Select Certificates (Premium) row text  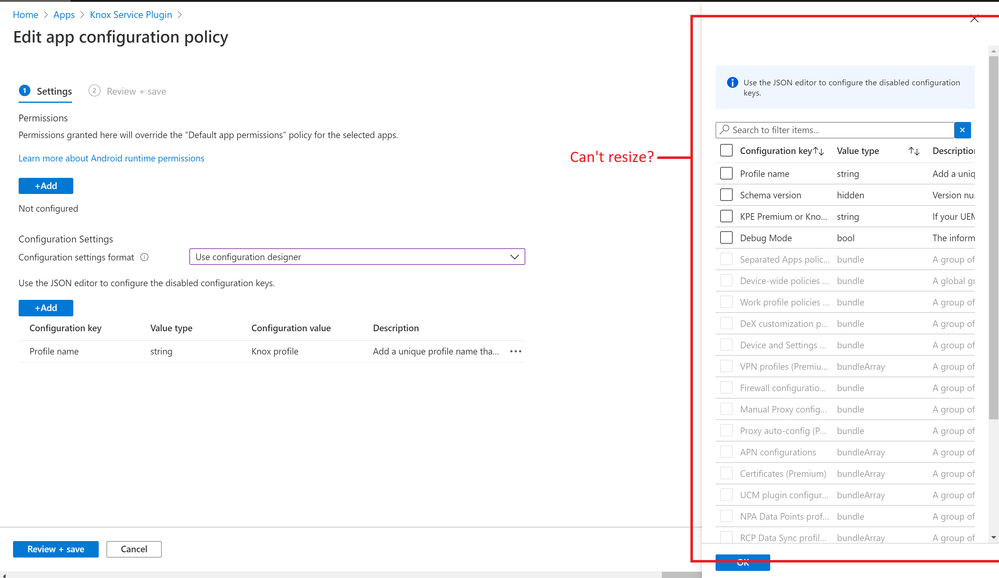pos(783,473)
